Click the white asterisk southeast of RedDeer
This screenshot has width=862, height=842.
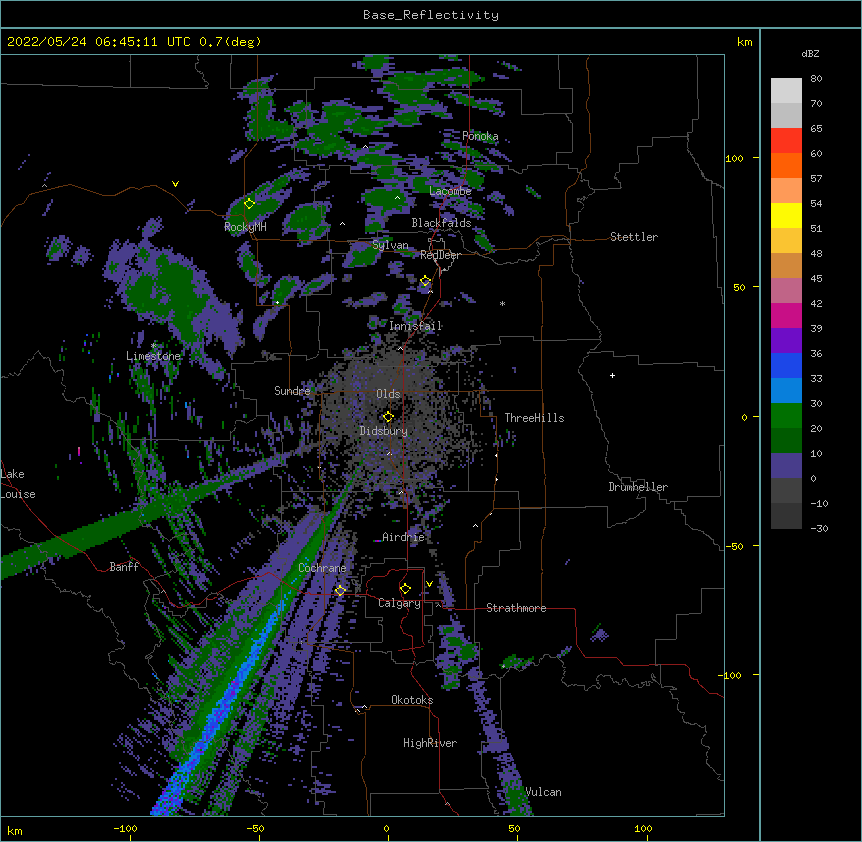click(x=502, y=303)
